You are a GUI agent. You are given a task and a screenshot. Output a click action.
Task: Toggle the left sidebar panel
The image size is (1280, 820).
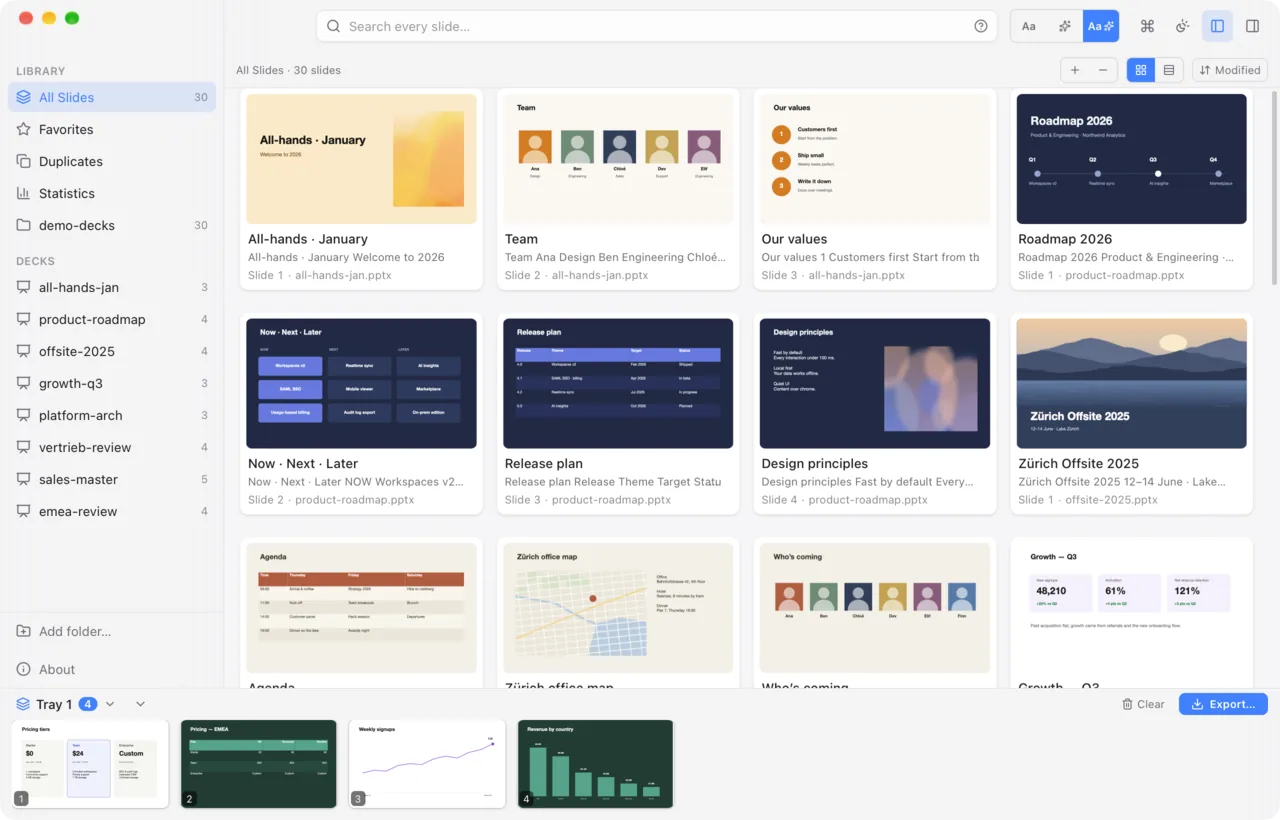coord(1217,27)
